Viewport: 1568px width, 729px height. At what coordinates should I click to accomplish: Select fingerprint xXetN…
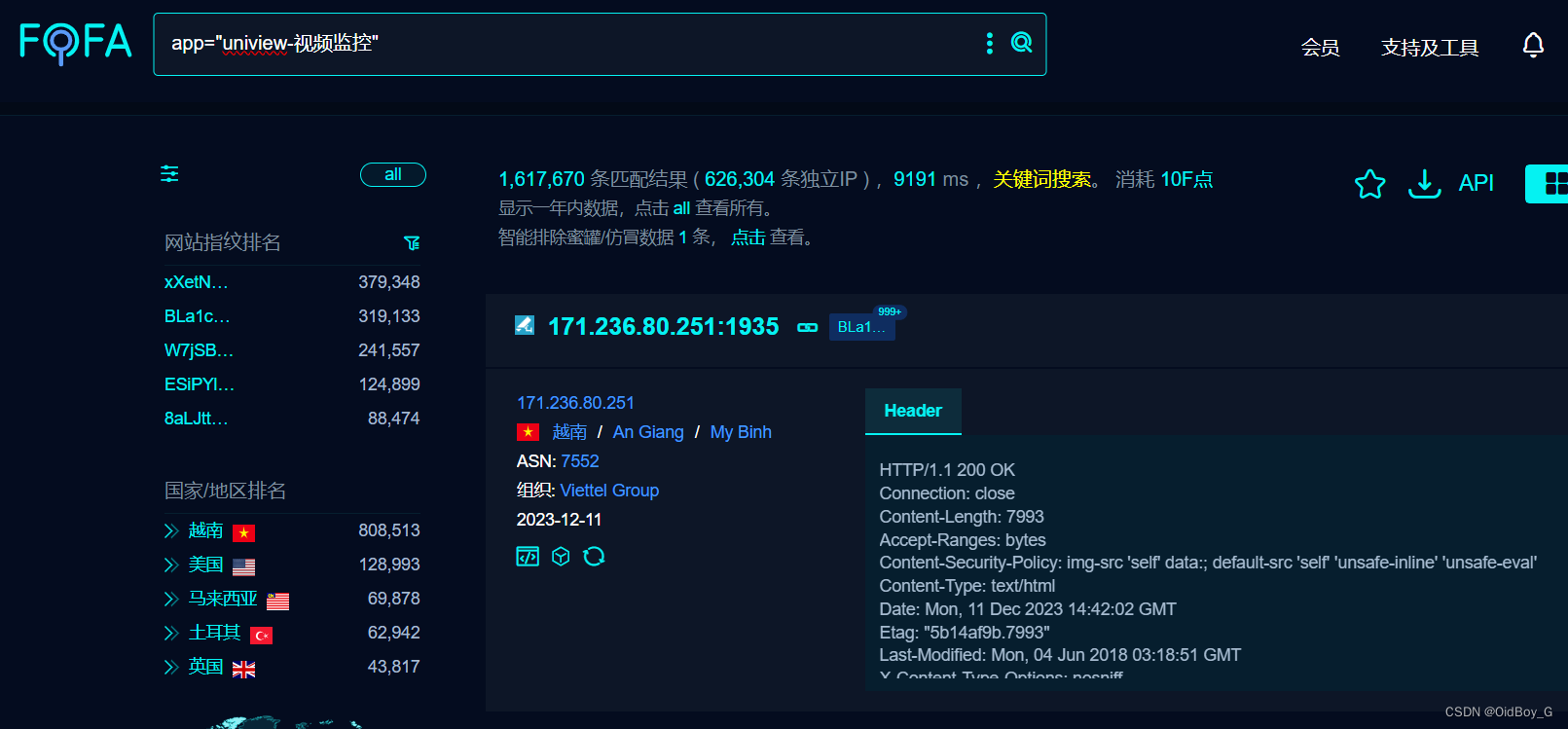tap(197, 282)
